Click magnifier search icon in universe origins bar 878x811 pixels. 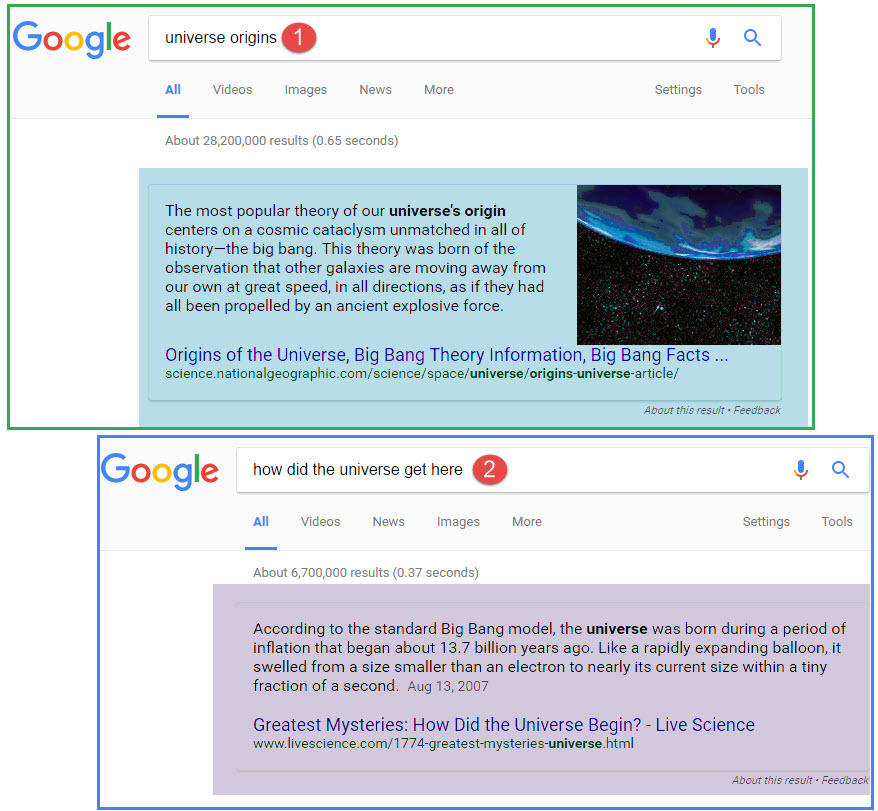click(752, 38)
